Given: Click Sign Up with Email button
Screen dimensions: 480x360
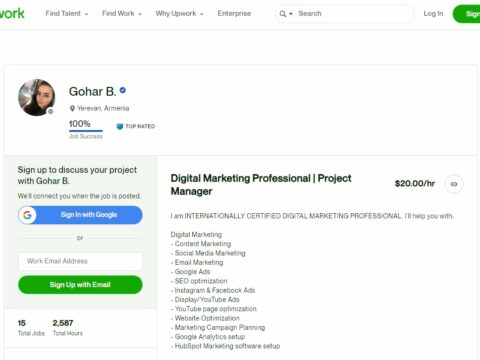Looking at the screenshot, I should pos(80,285).
